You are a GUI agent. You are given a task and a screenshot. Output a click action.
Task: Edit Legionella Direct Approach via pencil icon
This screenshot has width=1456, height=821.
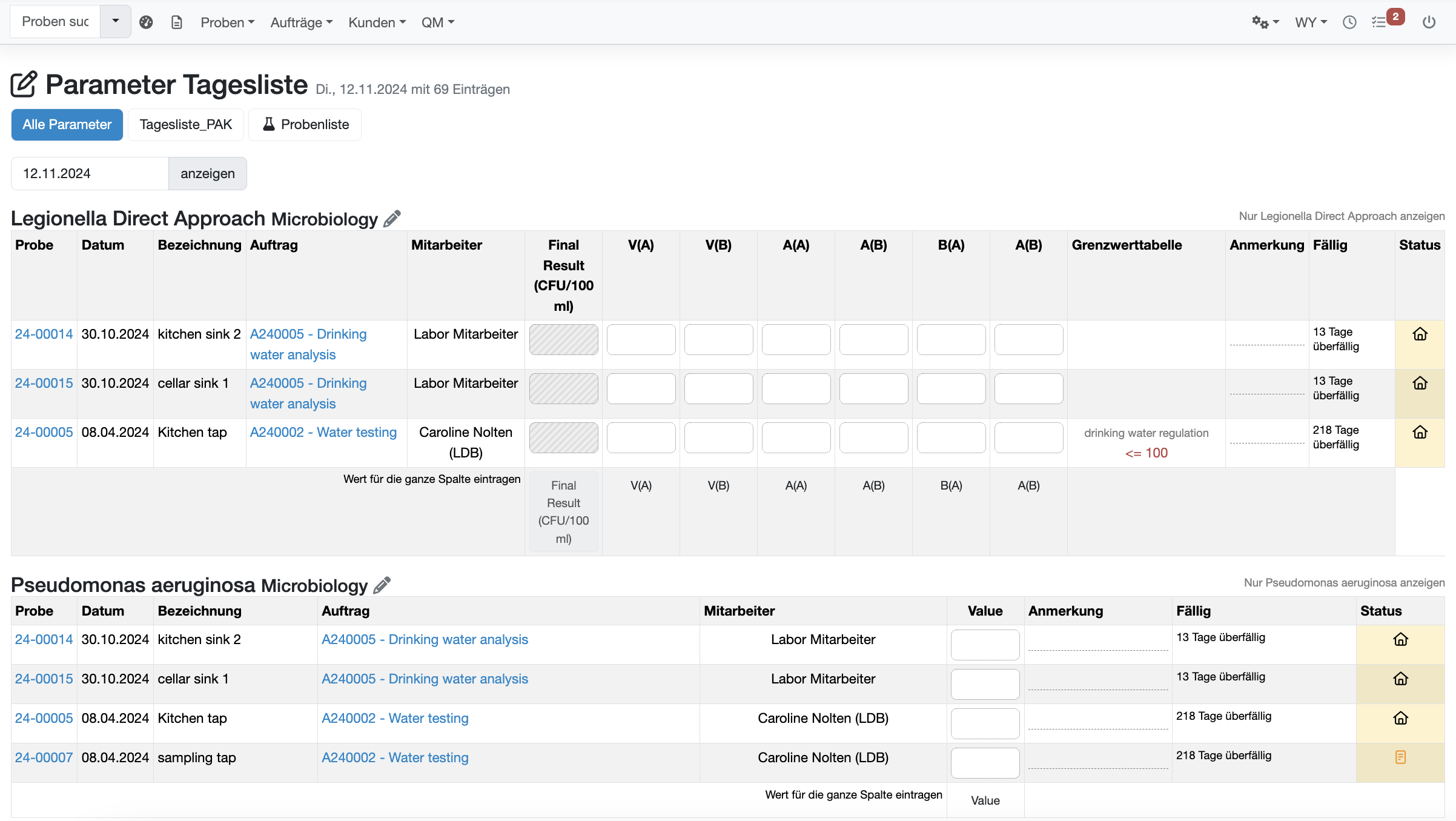[x=392, y=218]
